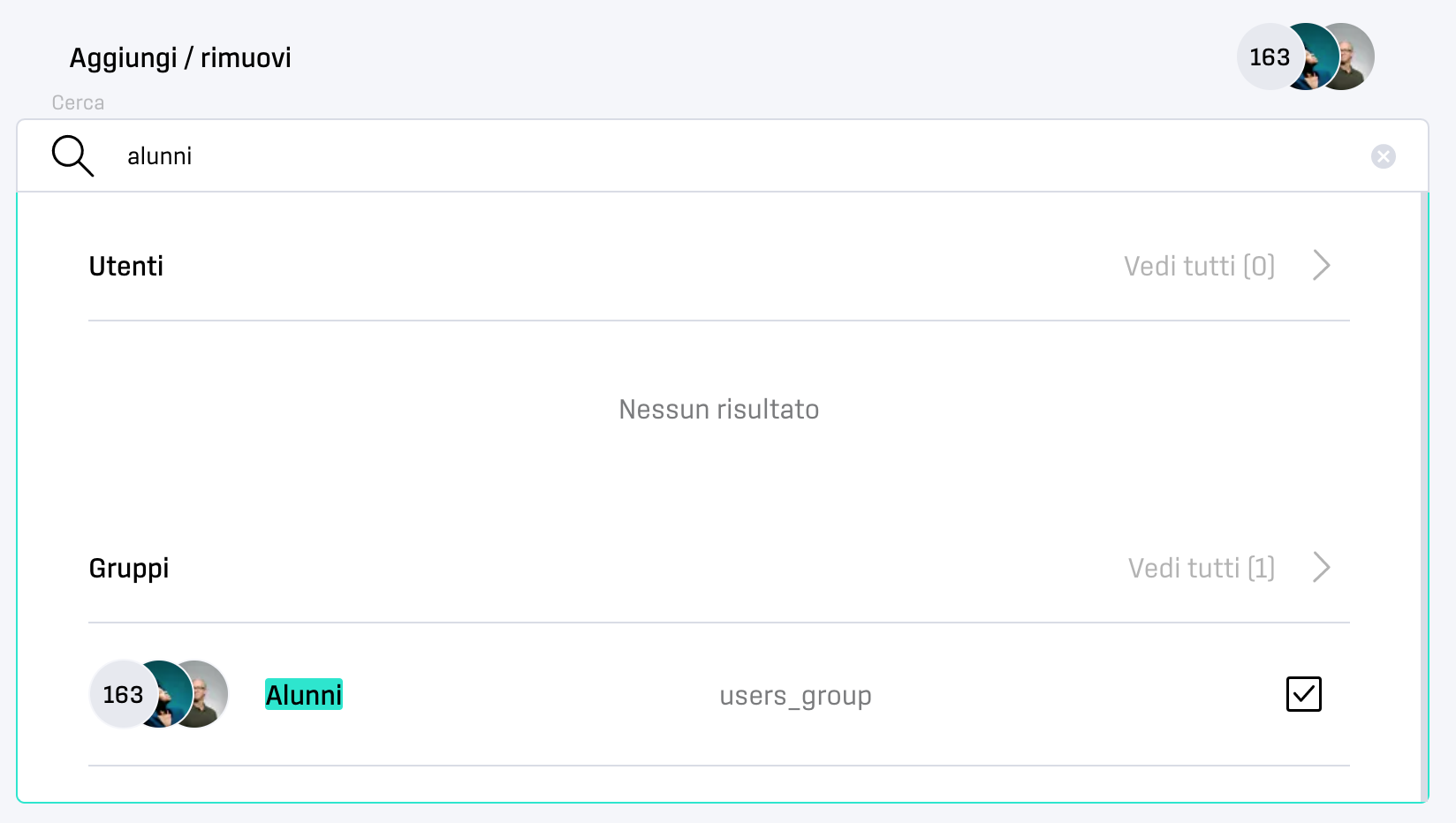
Task: Click the Aggiungi / rimuovi title
Action: pos(180,57)
